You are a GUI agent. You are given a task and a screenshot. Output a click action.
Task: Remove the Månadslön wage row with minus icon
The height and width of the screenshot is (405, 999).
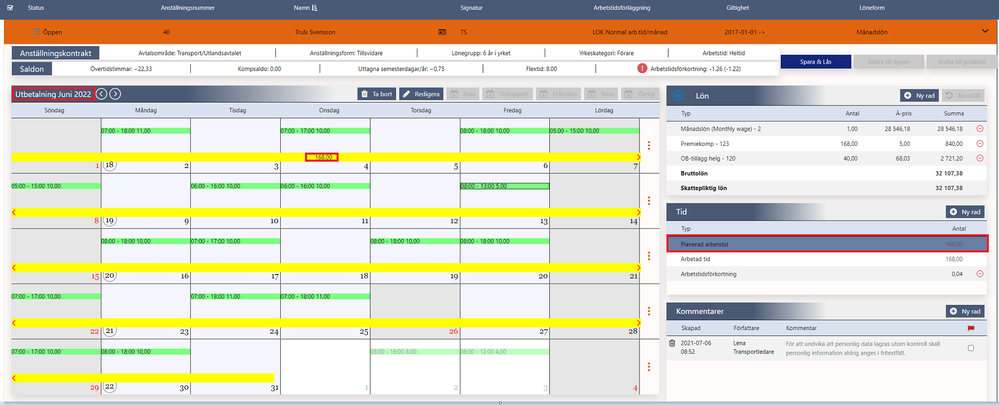979,128
